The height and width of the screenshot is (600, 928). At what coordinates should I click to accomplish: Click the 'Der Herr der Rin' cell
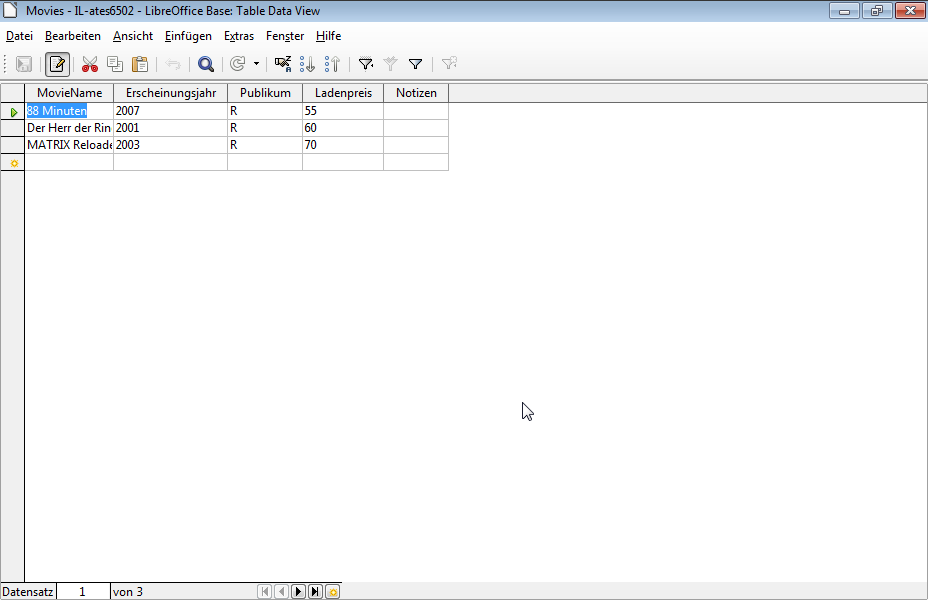tap(69, 128)
